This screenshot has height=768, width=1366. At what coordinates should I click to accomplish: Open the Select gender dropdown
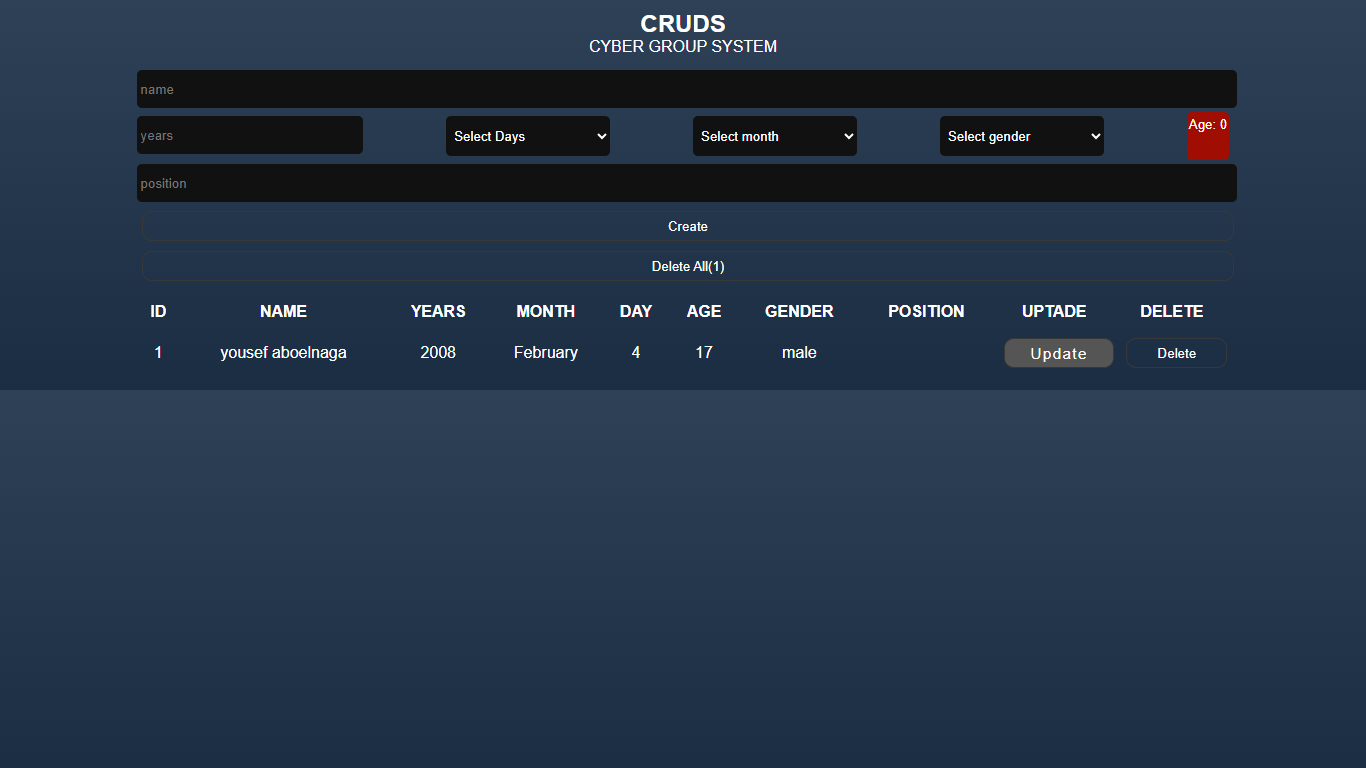pos(1022,136)
